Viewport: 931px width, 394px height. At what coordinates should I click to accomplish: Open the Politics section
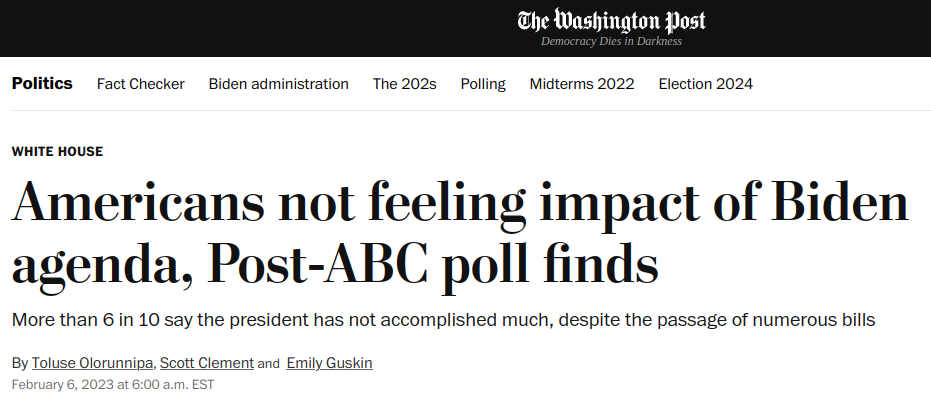pos(42,84)
